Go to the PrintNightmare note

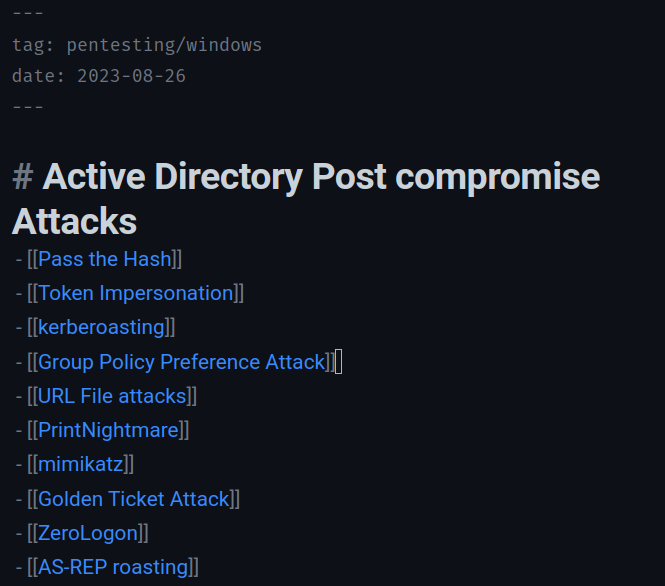pyautogui.click(x=108, y=430)
